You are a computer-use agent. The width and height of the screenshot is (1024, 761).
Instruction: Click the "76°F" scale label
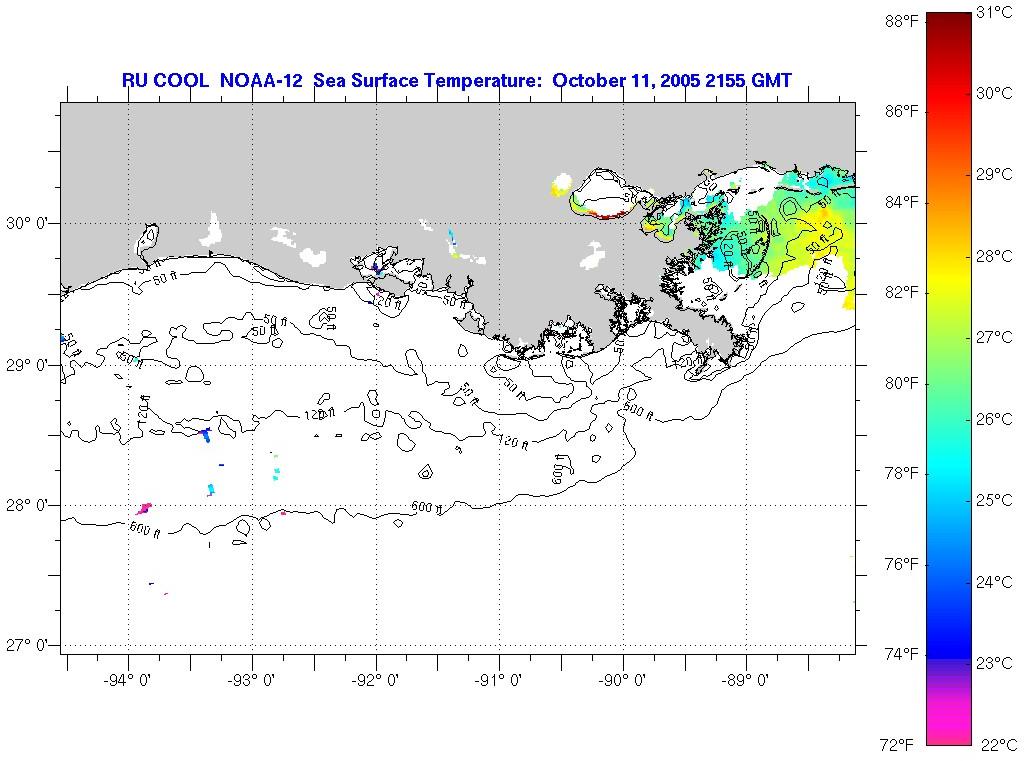pyautogui.click(x=901, y=564)
